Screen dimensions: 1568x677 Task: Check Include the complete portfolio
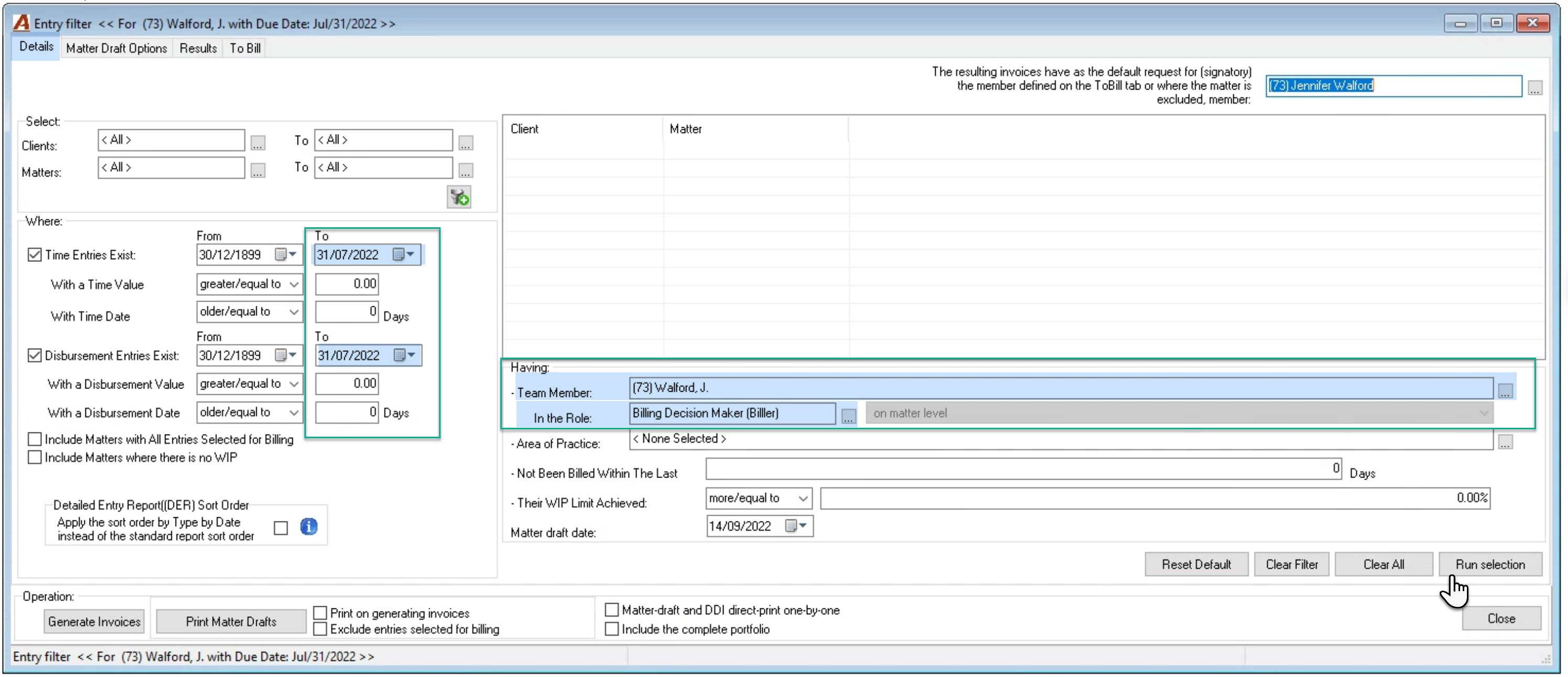(x=612, y=629)
